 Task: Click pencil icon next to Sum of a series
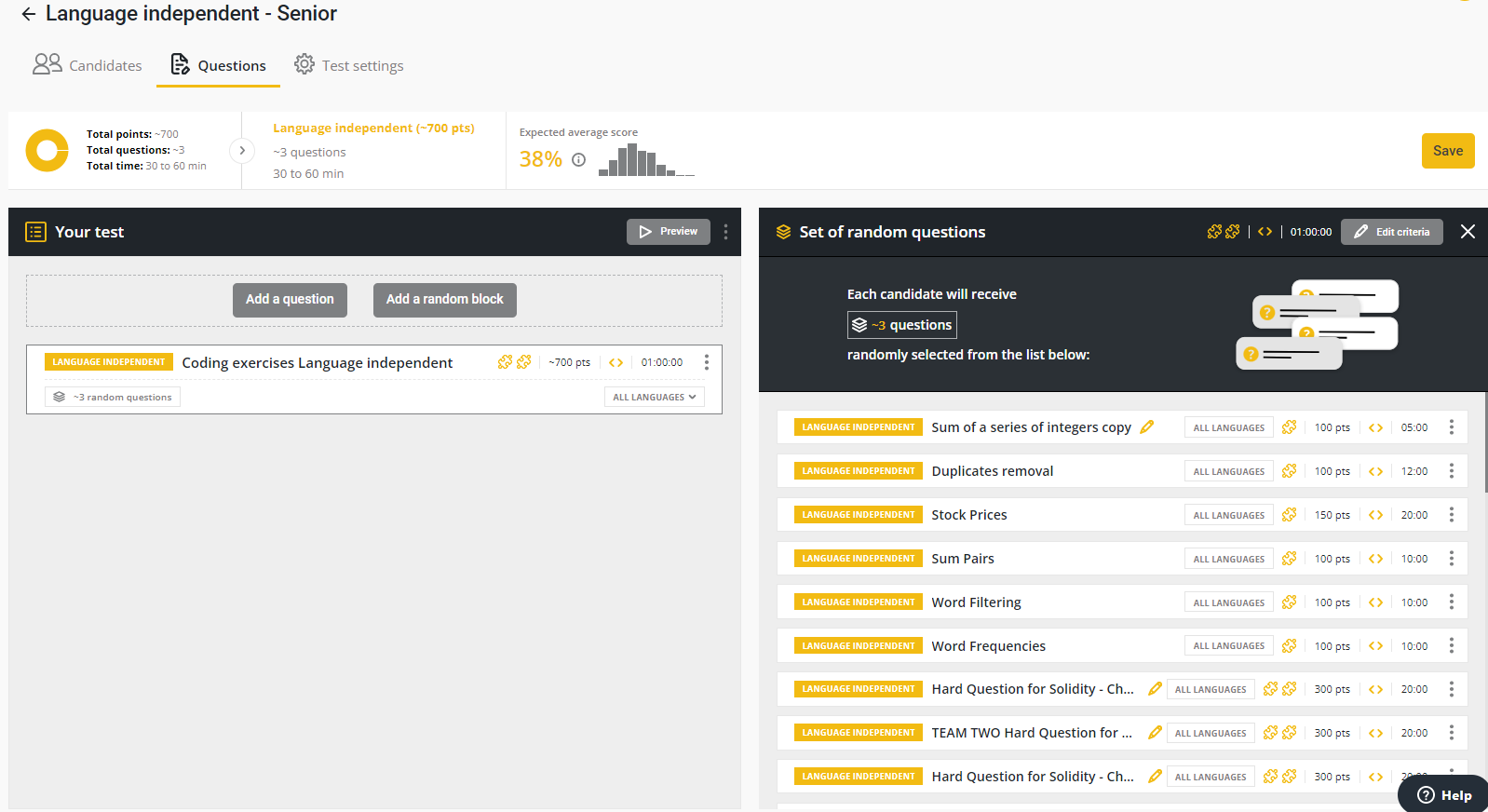(x=1147, y=427)
